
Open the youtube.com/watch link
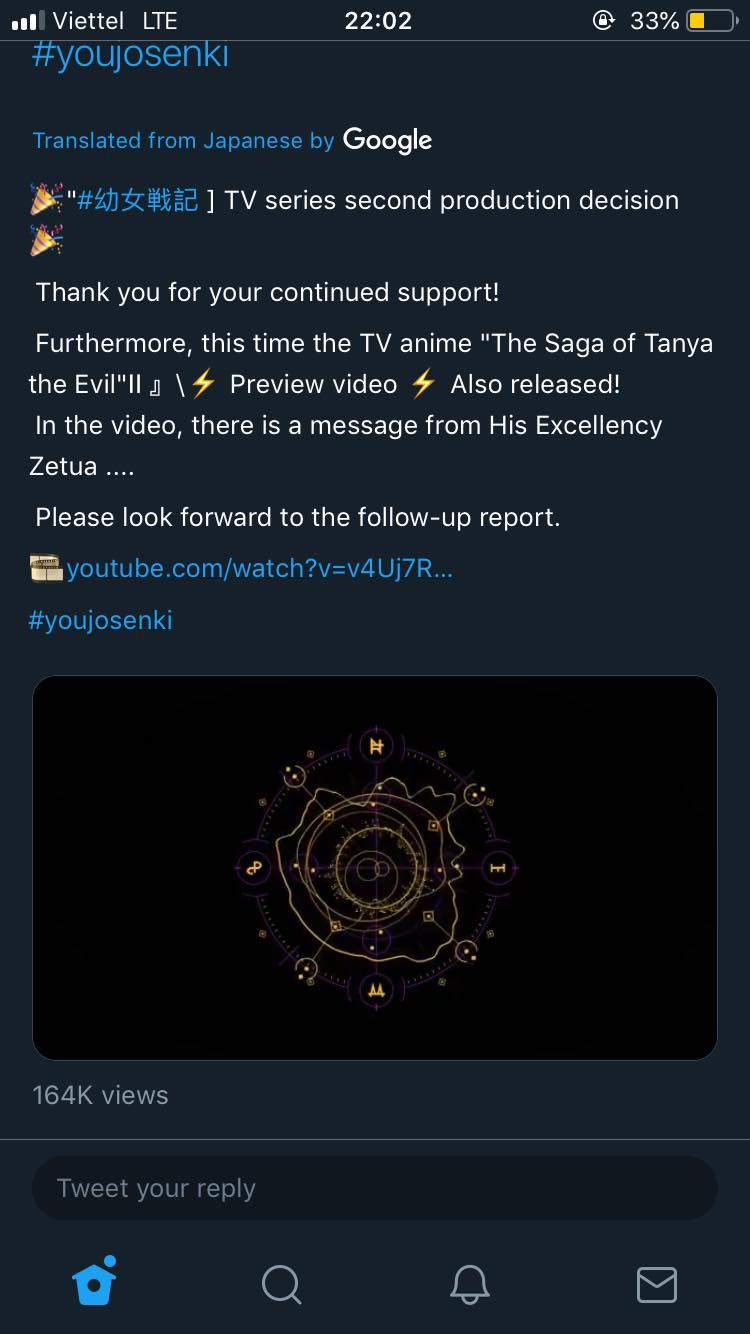tap(260, 569)
